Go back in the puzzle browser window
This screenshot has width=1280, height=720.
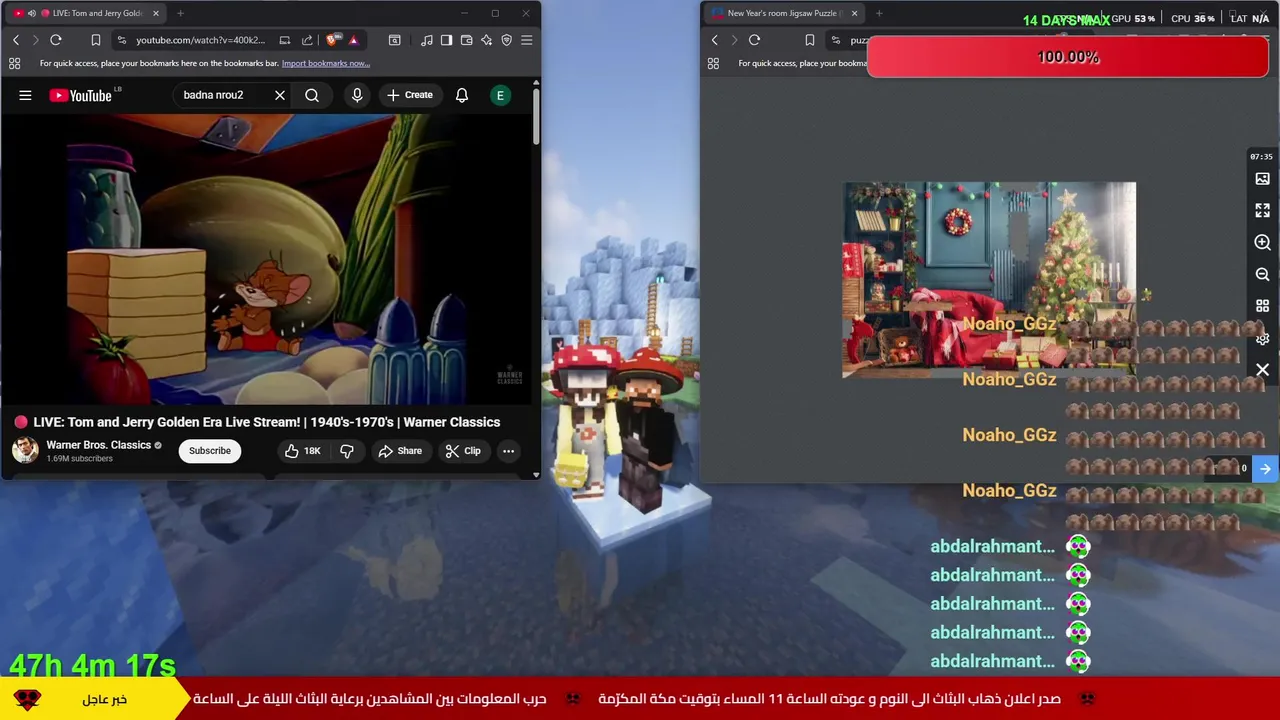(714, 40)
